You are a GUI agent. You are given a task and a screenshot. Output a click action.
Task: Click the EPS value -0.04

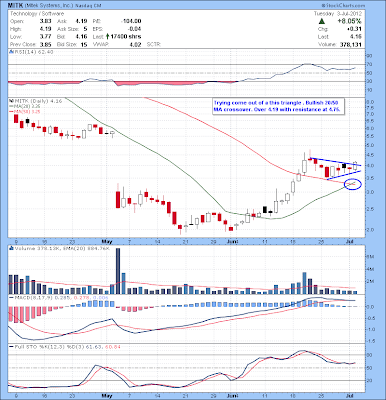click(135, 29)
